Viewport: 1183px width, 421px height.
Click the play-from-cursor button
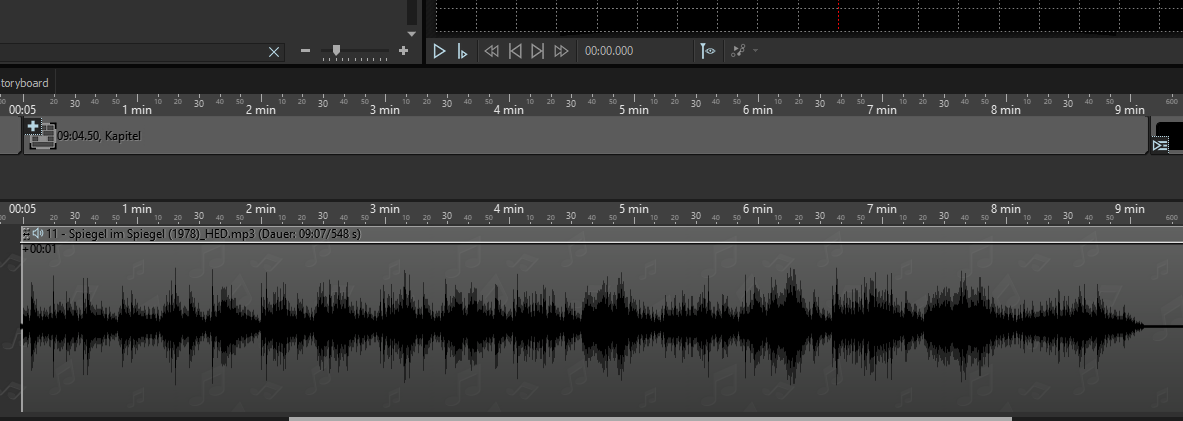(x=462, y=51)
